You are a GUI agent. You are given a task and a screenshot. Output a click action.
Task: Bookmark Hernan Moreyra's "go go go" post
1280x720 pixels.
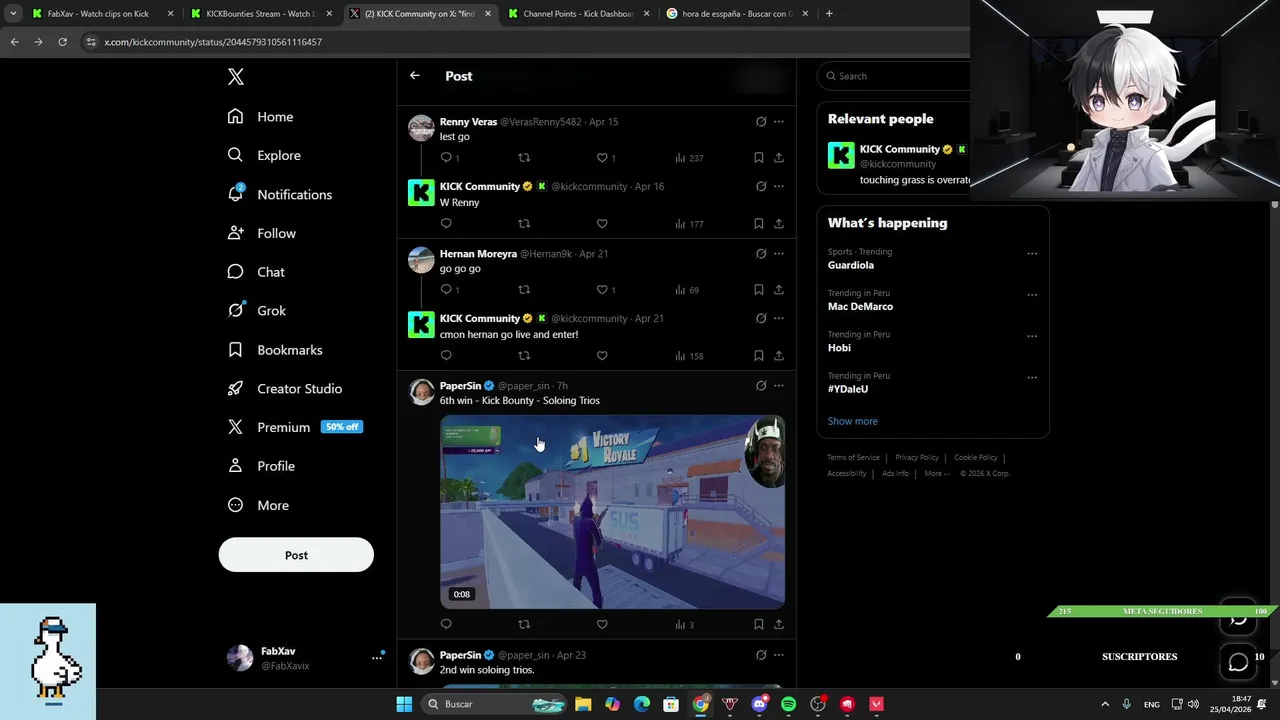click(759, 290)
